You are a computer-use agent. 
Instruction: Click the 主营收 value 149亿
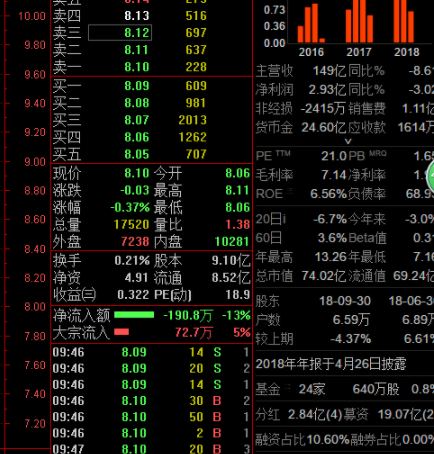pos(329,71)
